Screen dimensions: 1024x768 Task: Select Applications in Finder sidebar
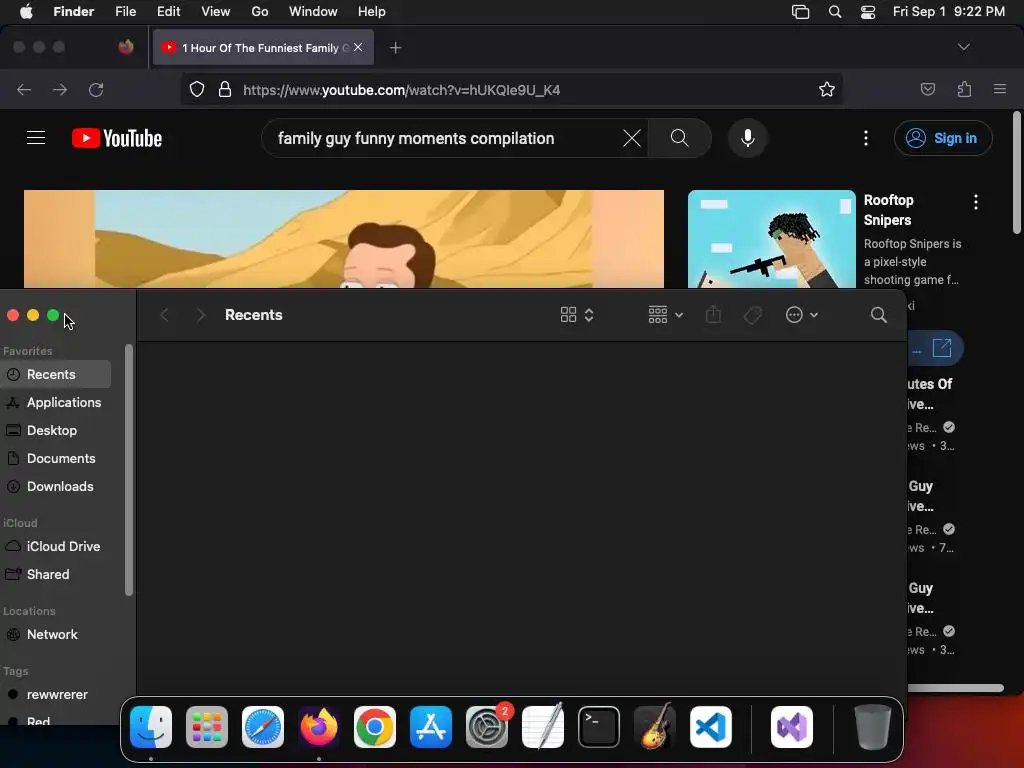(x=56, y=402)
